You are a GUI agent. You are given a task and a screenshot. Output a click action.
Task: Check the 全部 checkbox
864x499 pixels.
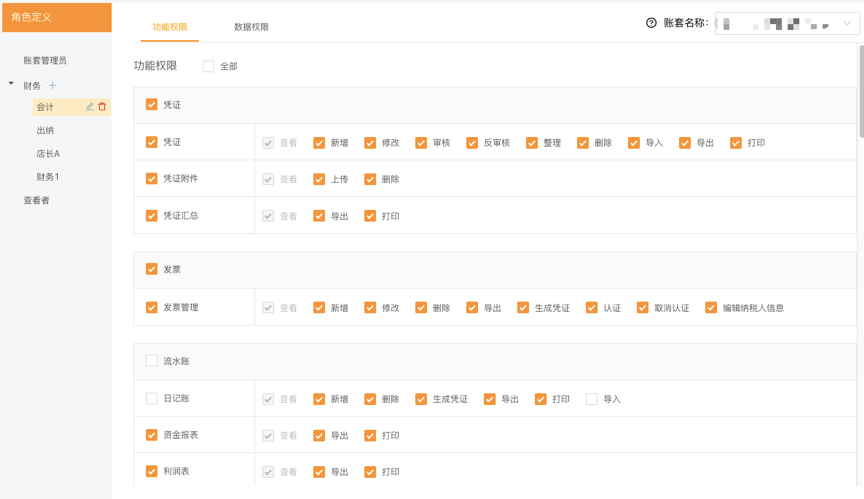209,67
